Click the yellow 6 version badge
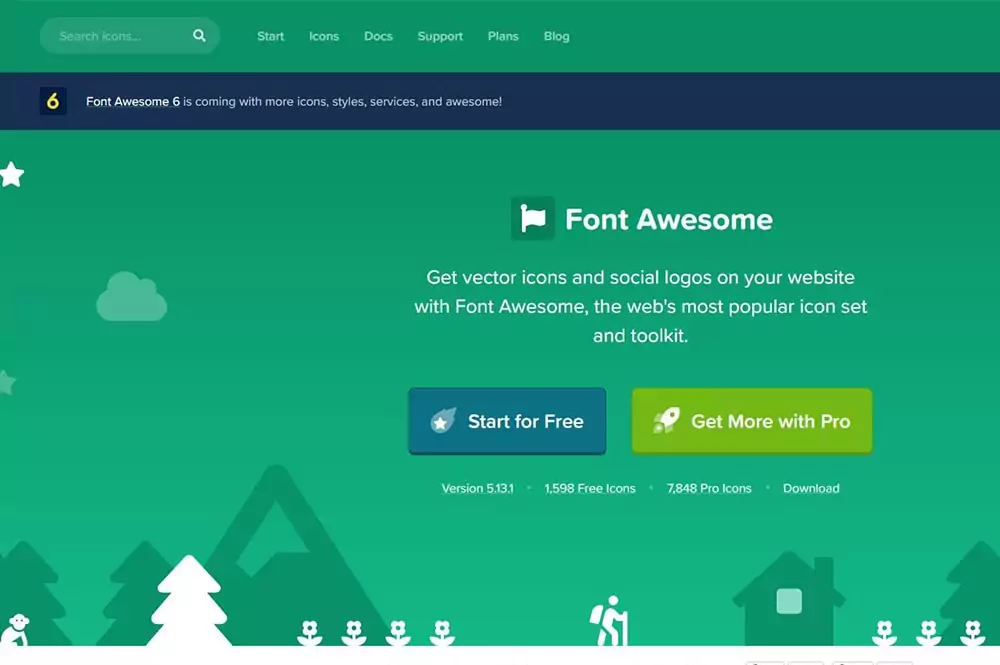 tap(53, 101)
